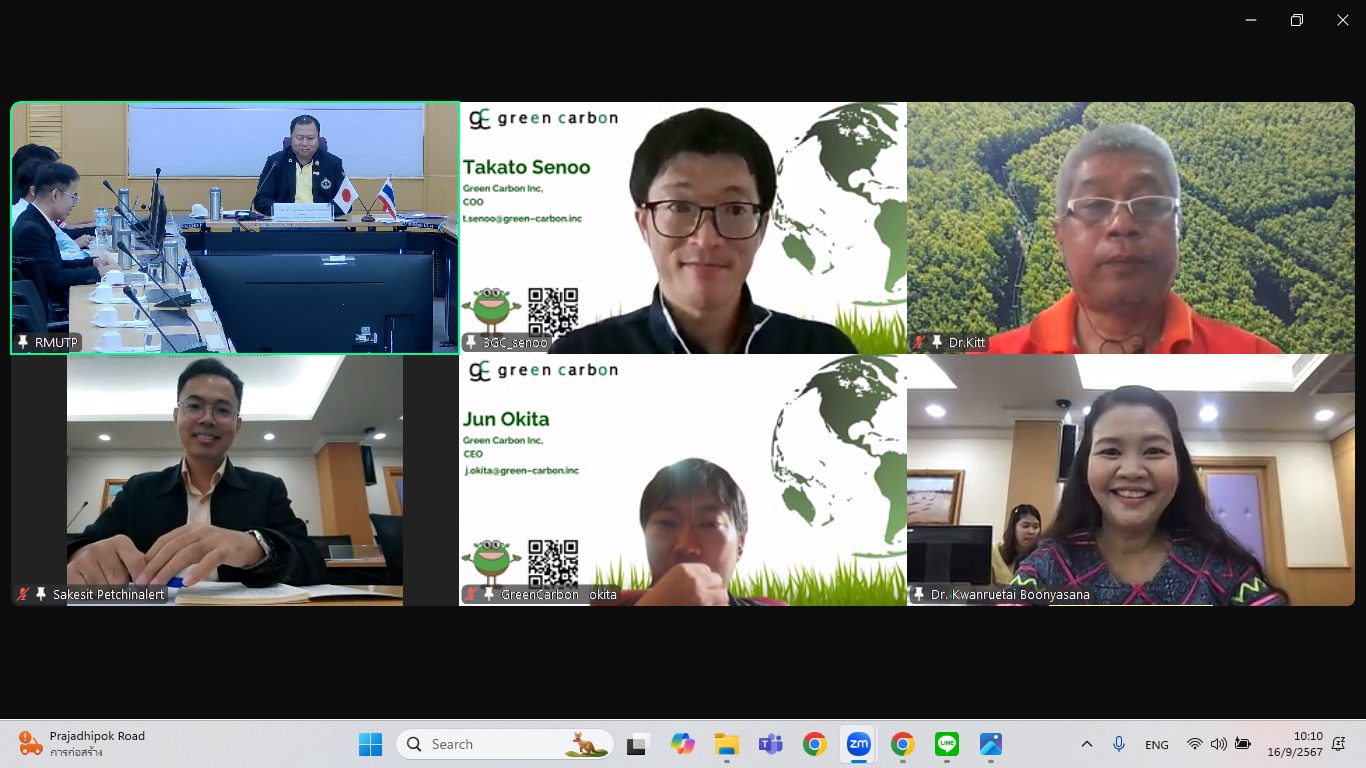Open Copilot from the taskbar
Screen dimensions: 1366x768
pos(683,744)
